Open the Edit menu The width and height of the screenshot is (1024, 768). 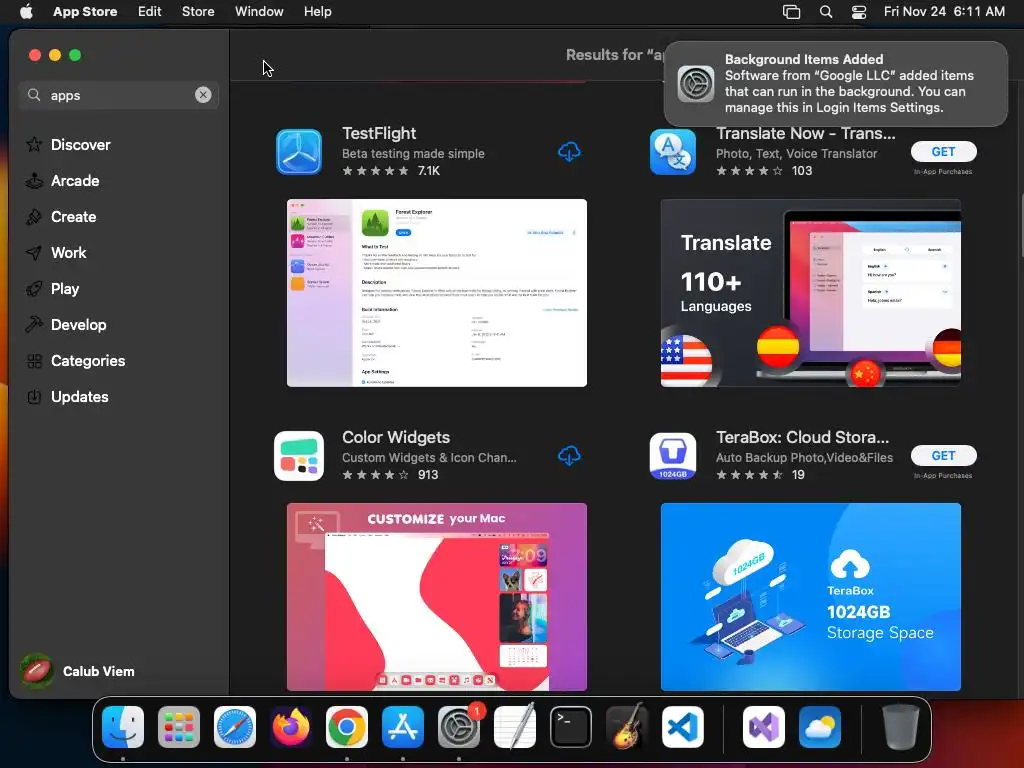pos(150,11)
